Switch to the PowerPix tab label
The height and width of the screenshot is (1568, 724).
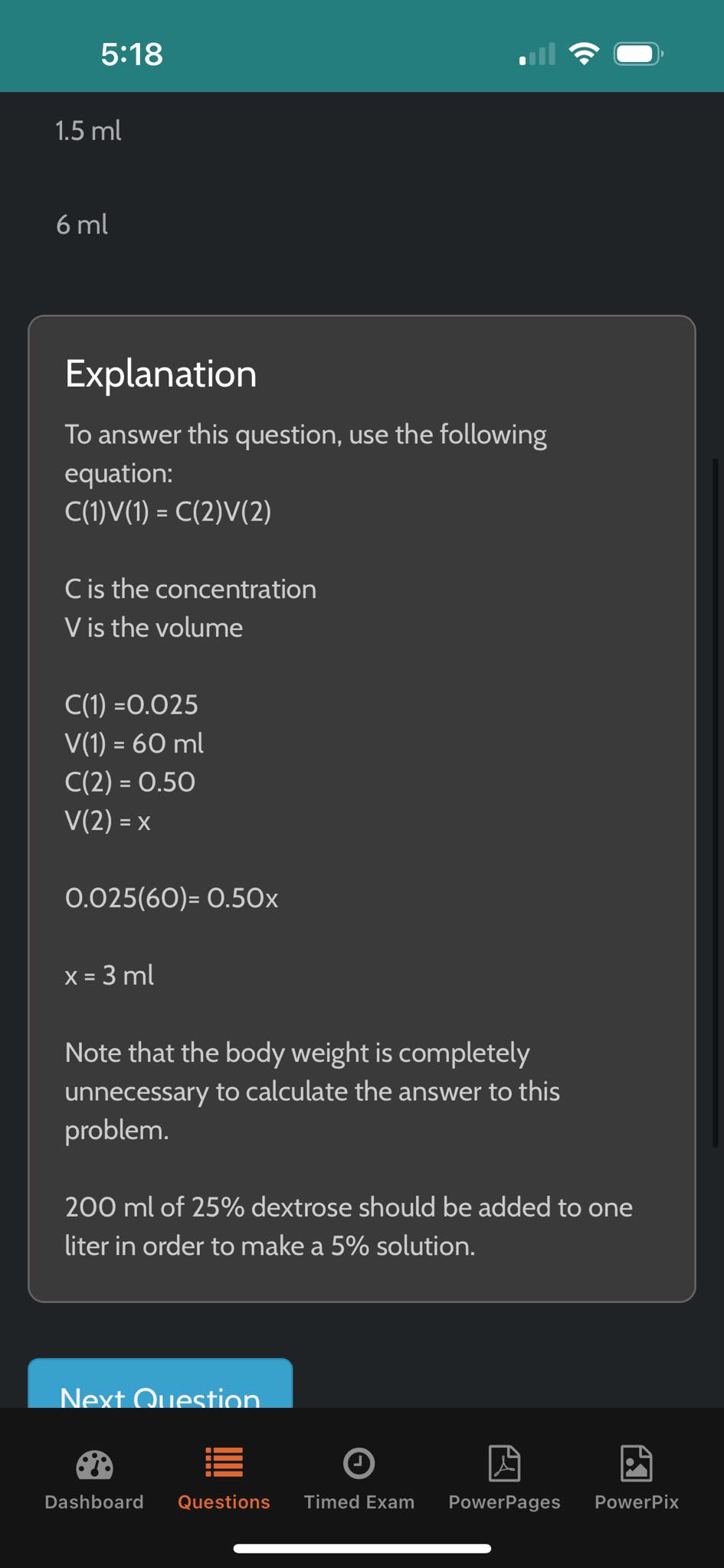(x=637, y=1501)
